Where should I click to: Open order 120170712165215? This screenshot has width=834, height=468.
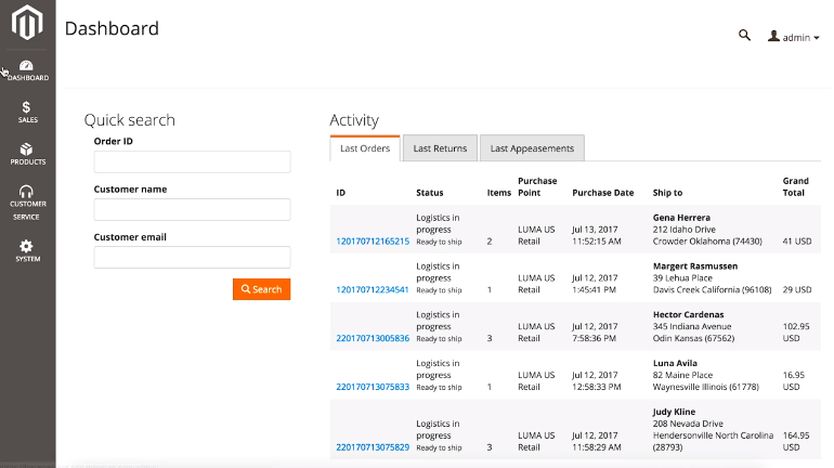click(x=373, y=241)
